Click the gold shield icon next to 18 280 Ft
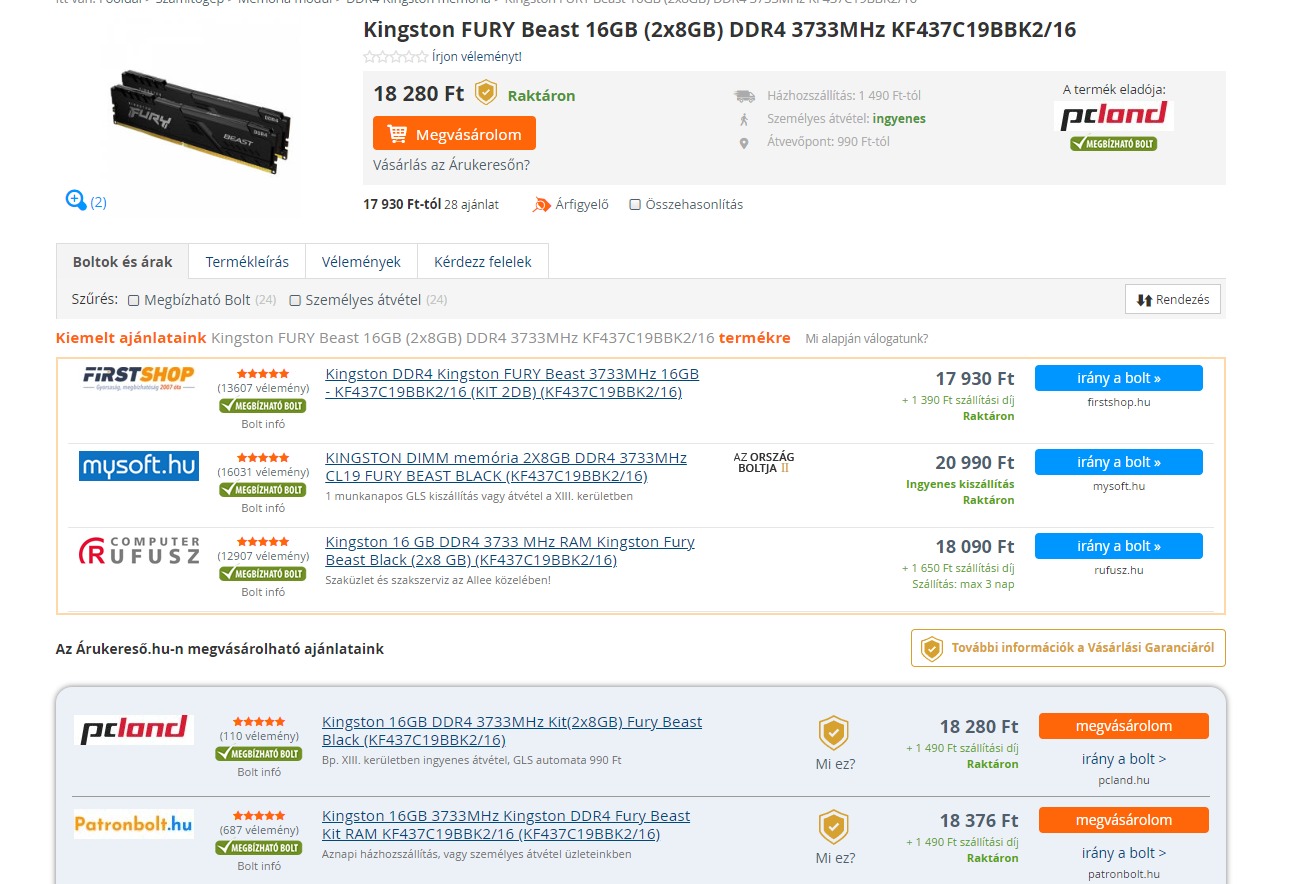 coord(485,93)
